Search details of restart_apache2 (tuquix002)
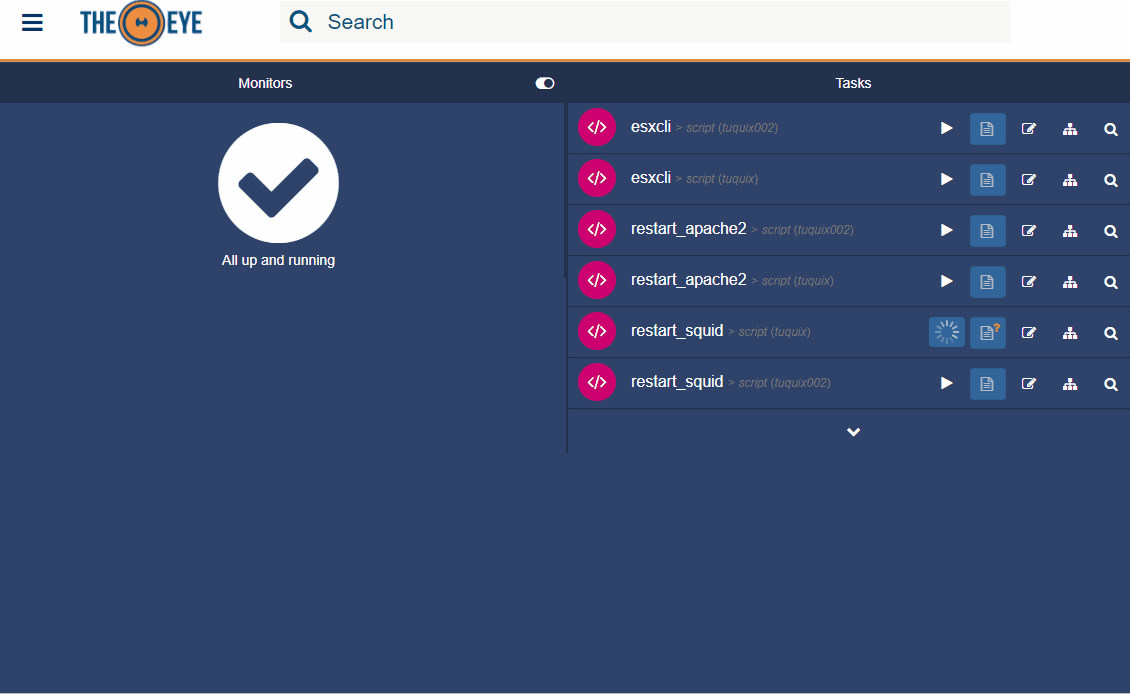Viewport: 1130px width, 694px height. tap(1111, 231)
